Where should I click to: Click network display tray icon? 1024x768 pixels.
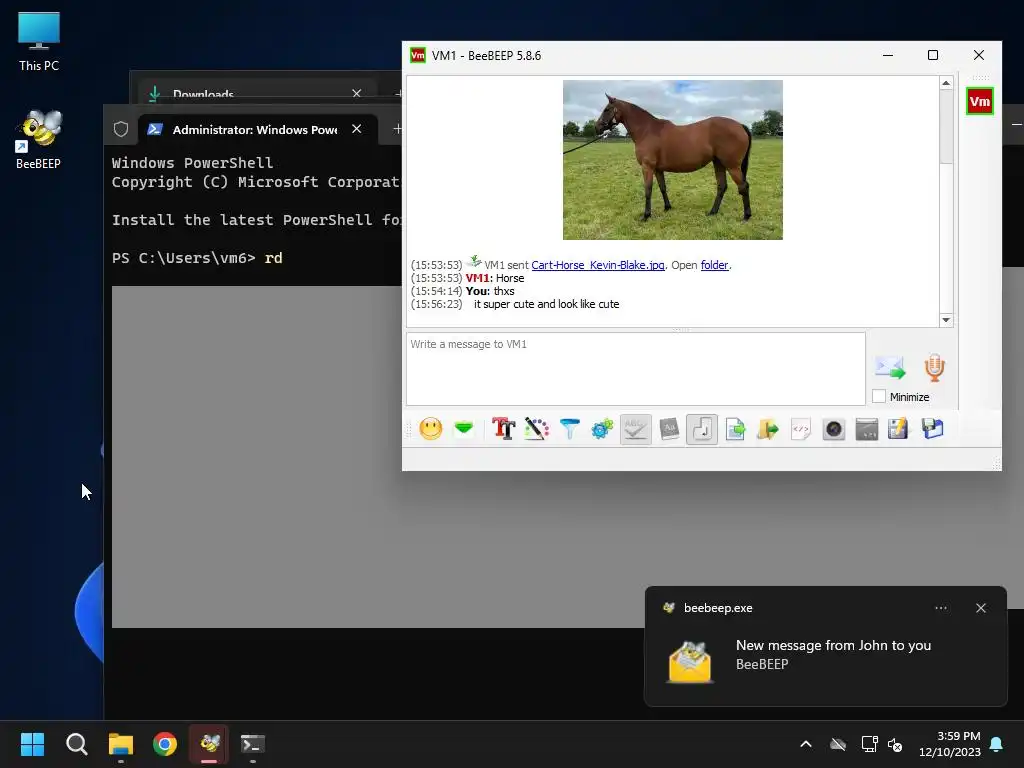tap(869, 744)
